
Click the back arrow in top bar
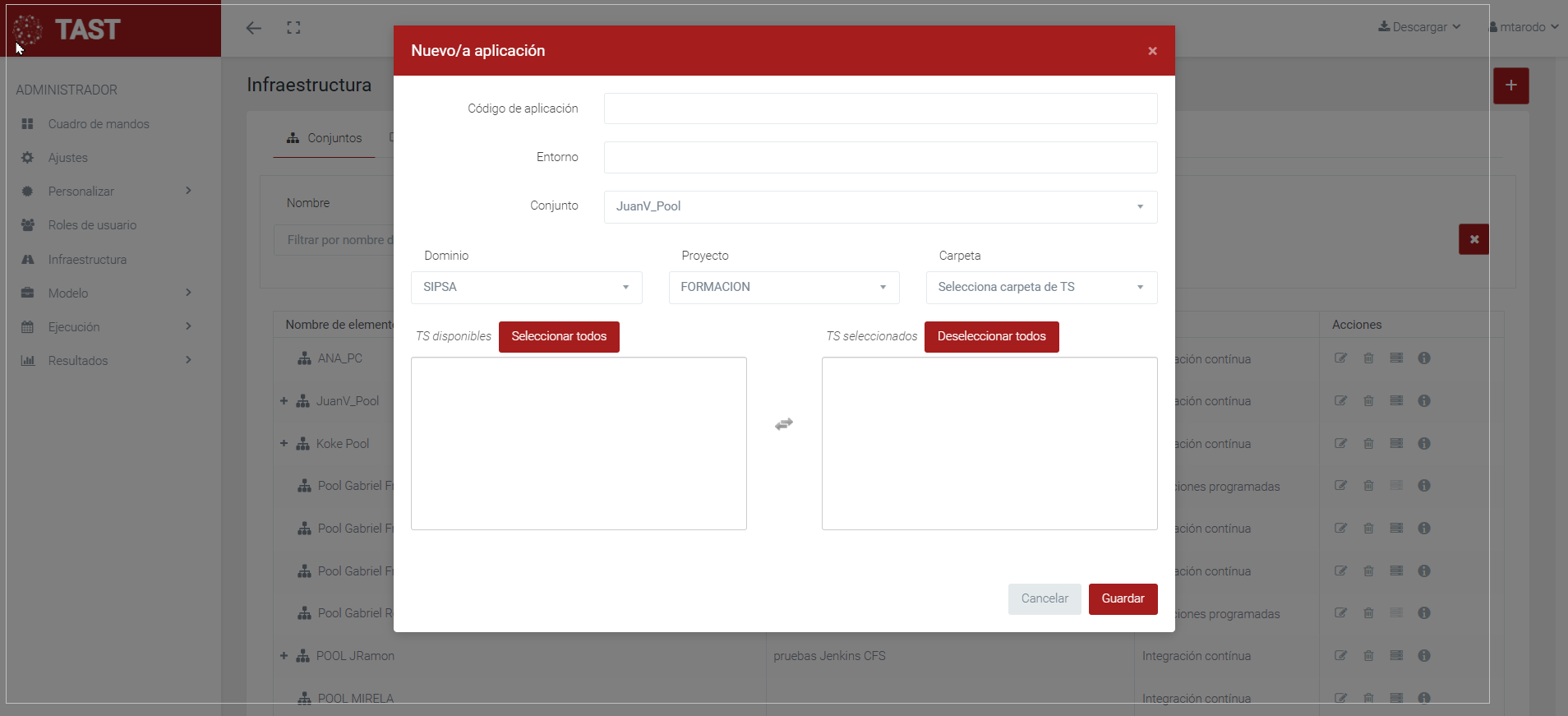click(254, 28)
